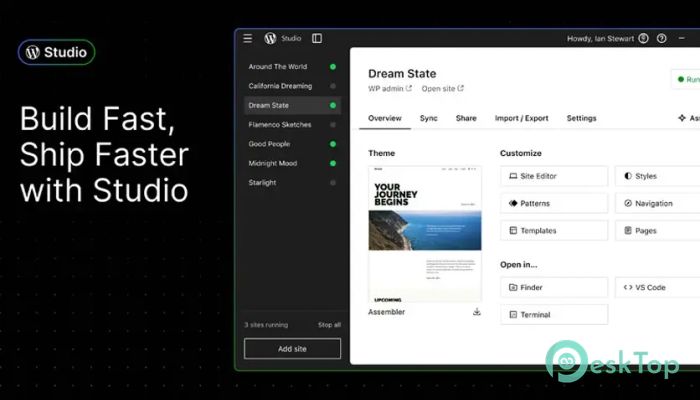Open the Settings tab
The height and width of the screenshot is (400, 700).
pos(581,118)
